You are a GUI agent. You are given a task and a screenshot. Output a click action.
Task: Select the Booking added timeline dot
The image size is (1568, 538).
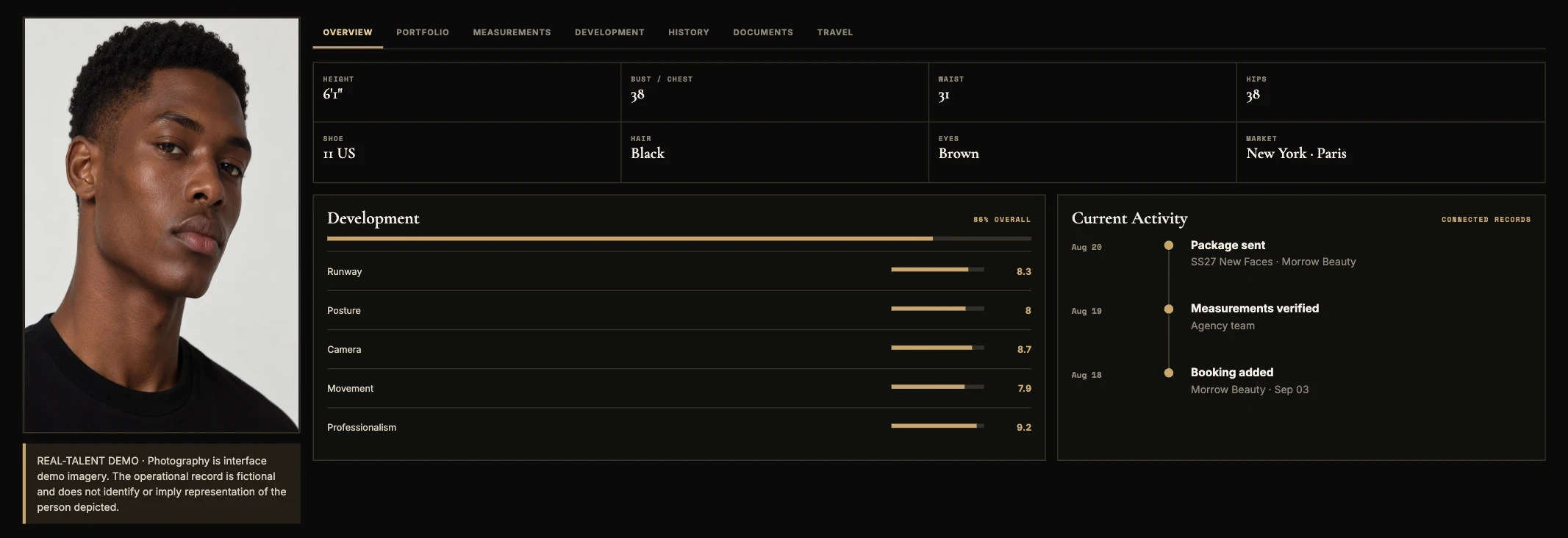click(x=1169, y=373)
